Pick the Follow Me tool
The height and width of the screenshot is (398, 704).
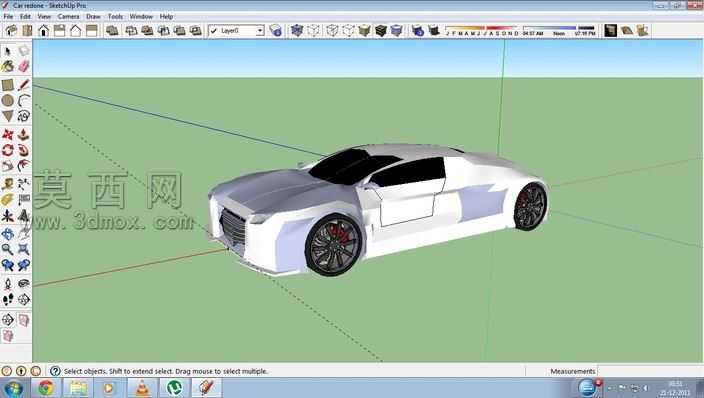point(24,150)
